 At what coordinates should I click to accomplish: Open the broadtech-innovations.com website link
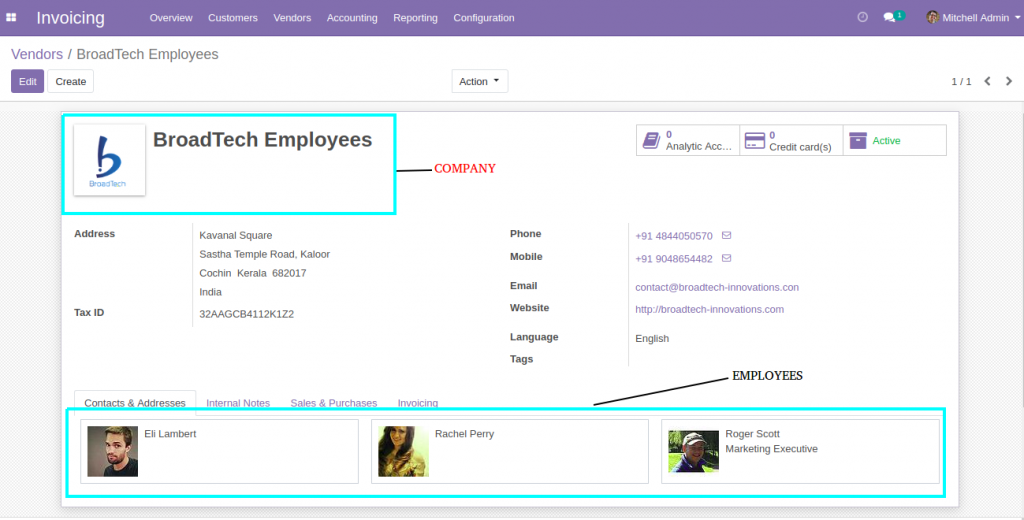(x=709, y=310)
